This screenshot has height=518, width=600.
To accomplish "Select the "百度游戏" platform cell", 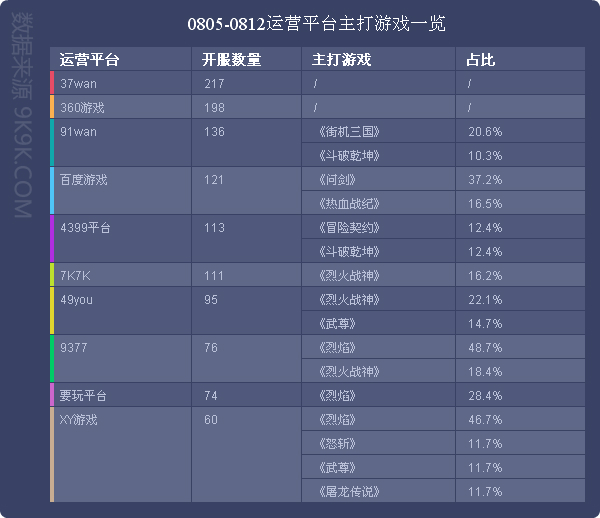I will [121, 191].
